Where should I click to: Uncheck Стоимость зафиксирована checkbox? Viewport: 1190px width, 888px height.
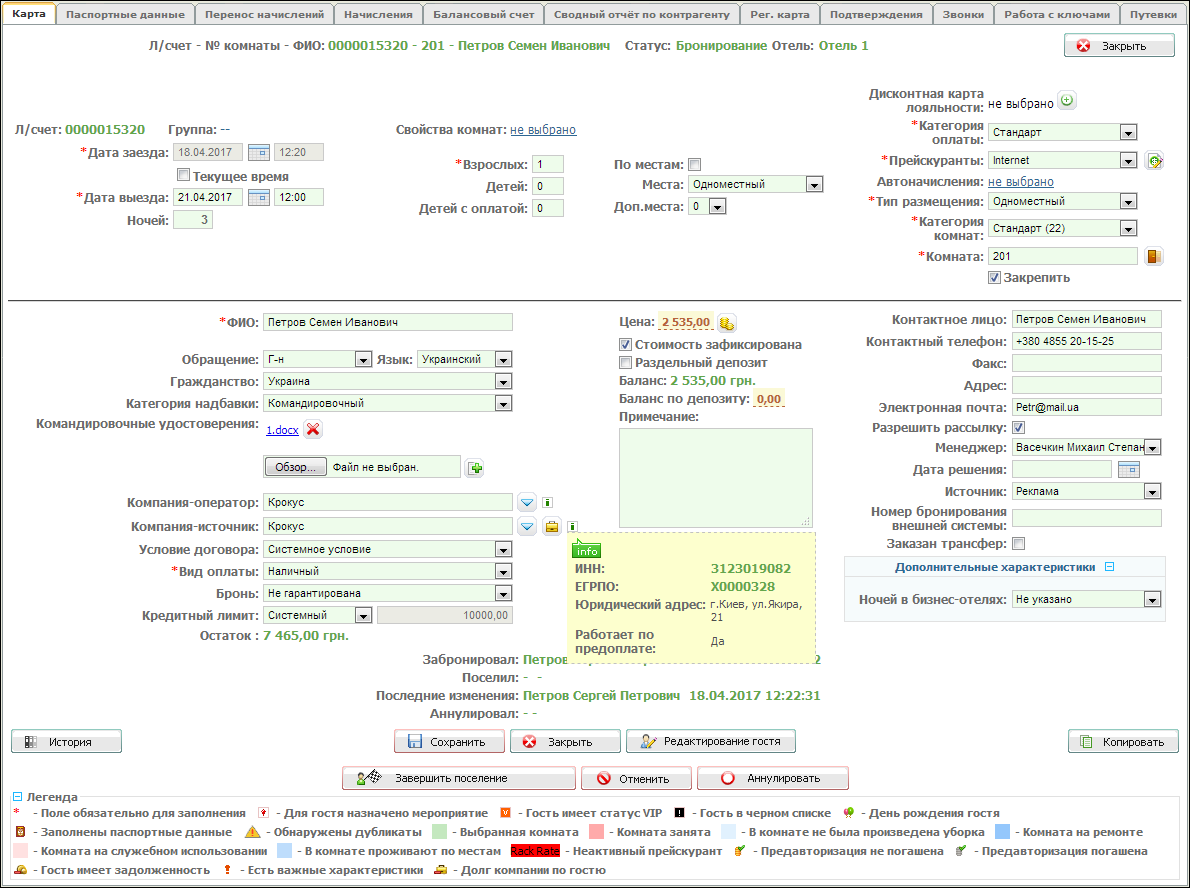pos(626,344)
